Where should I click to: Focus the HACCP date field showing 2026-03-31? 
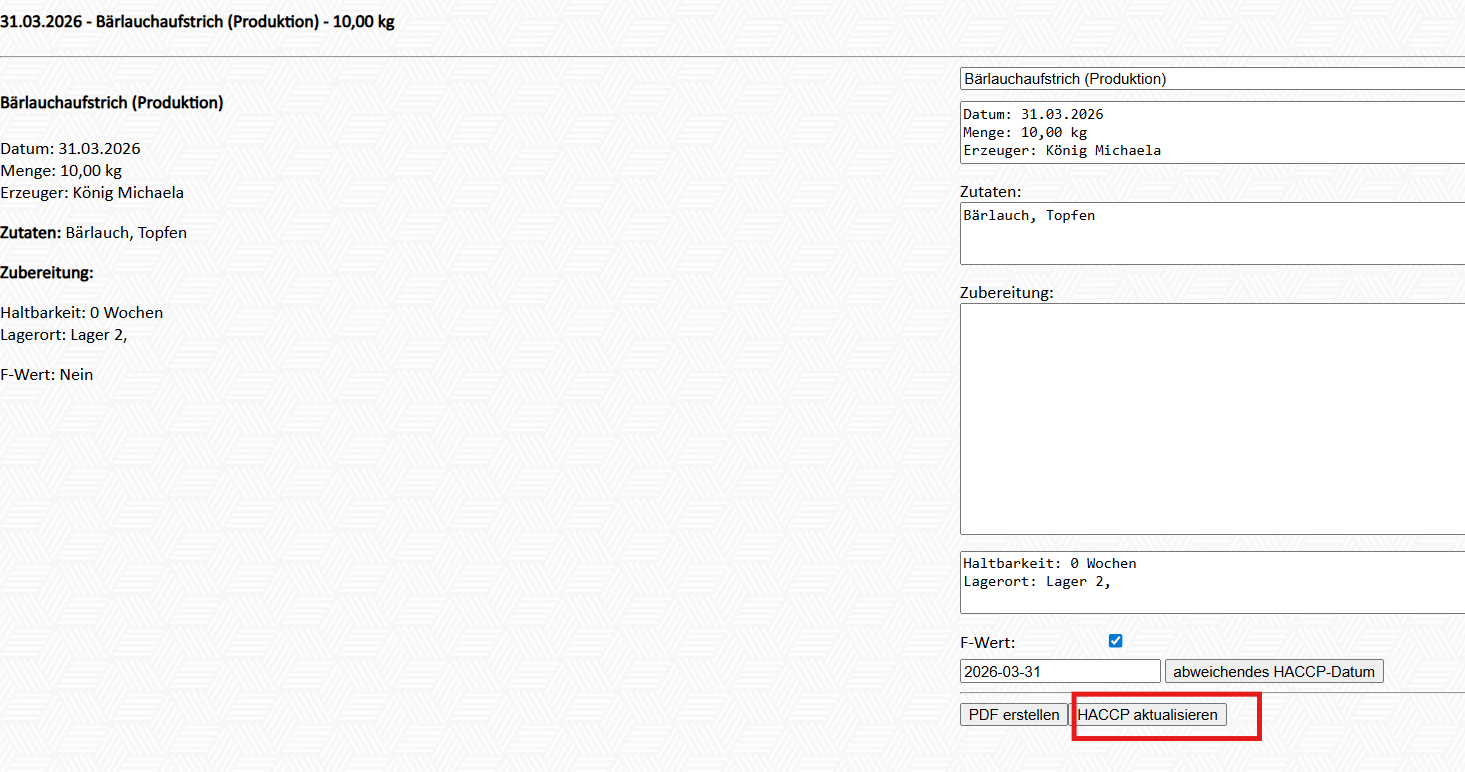(1059, 672)
